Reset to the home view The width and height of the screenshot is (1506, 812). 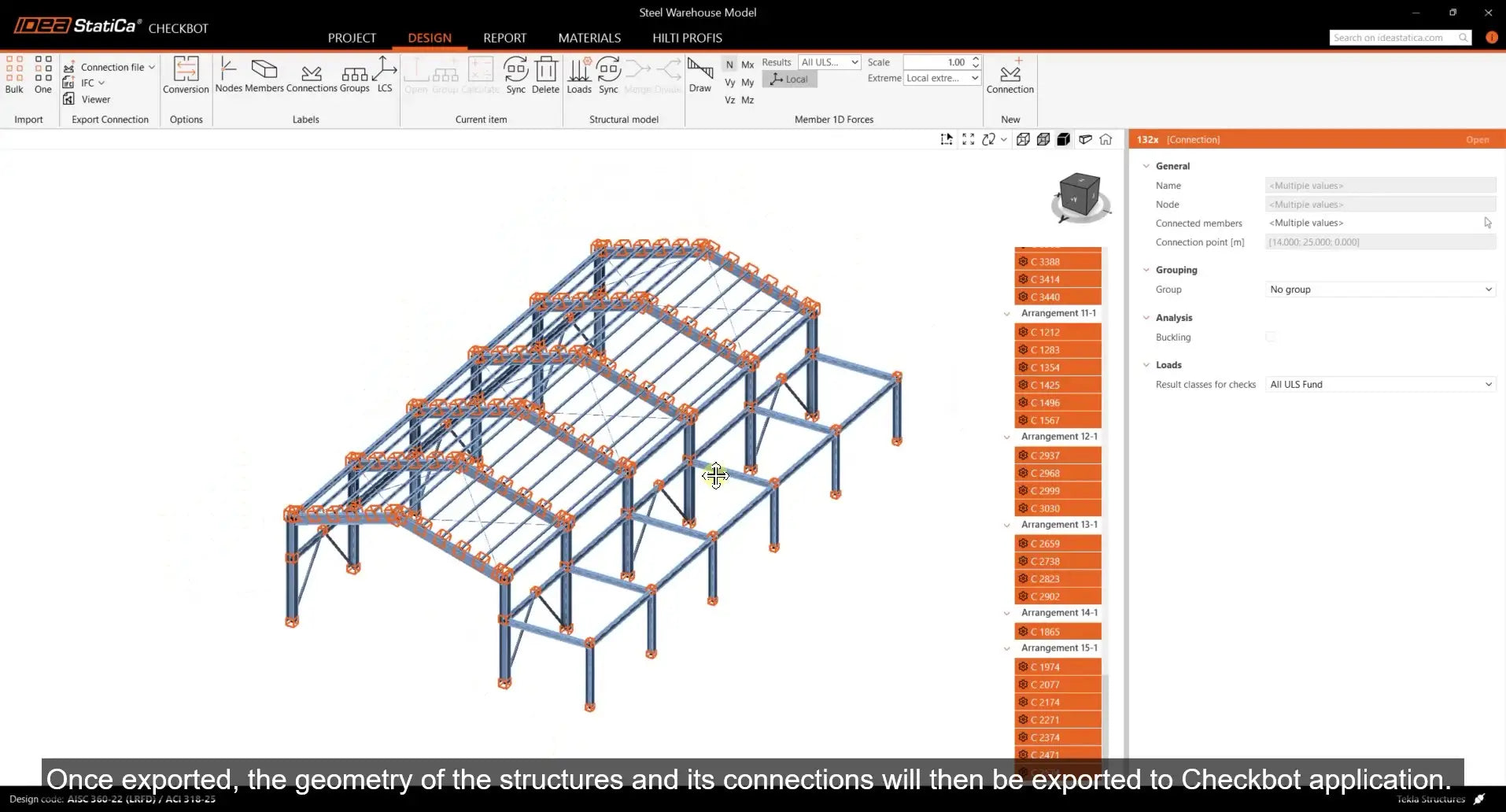click(1106, 139)
